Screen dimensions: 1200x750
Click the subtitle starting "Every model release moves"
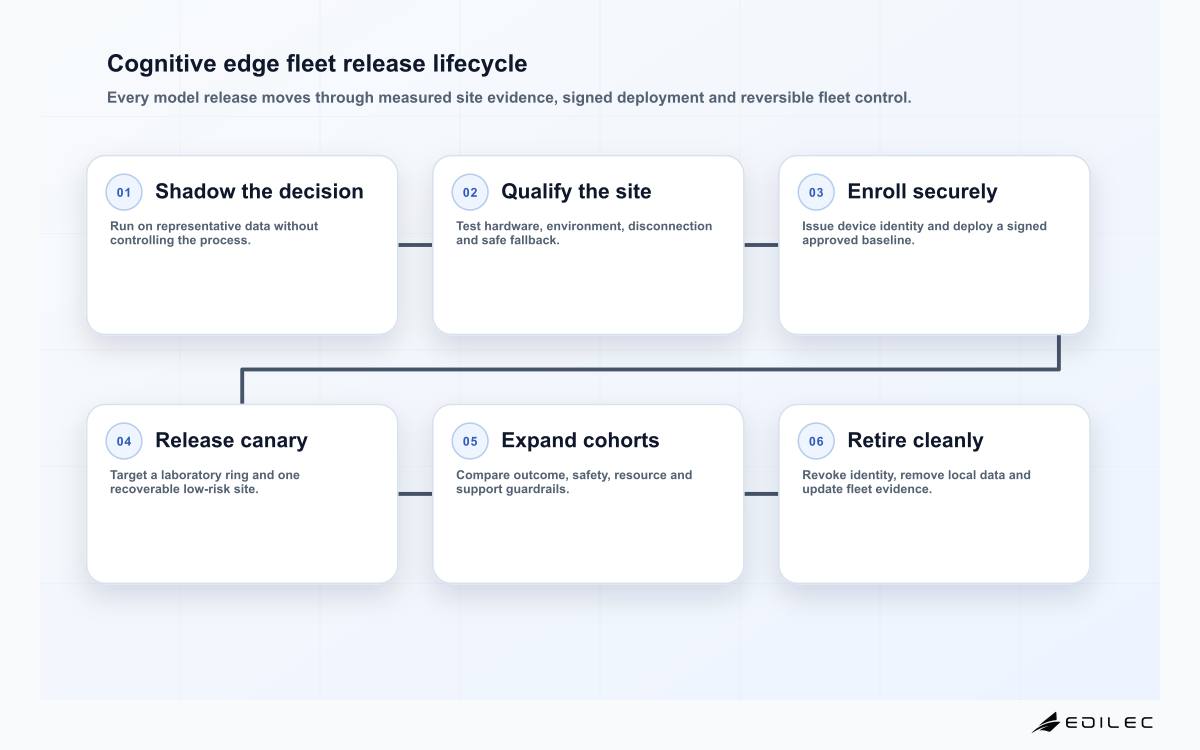click(509, 98)
